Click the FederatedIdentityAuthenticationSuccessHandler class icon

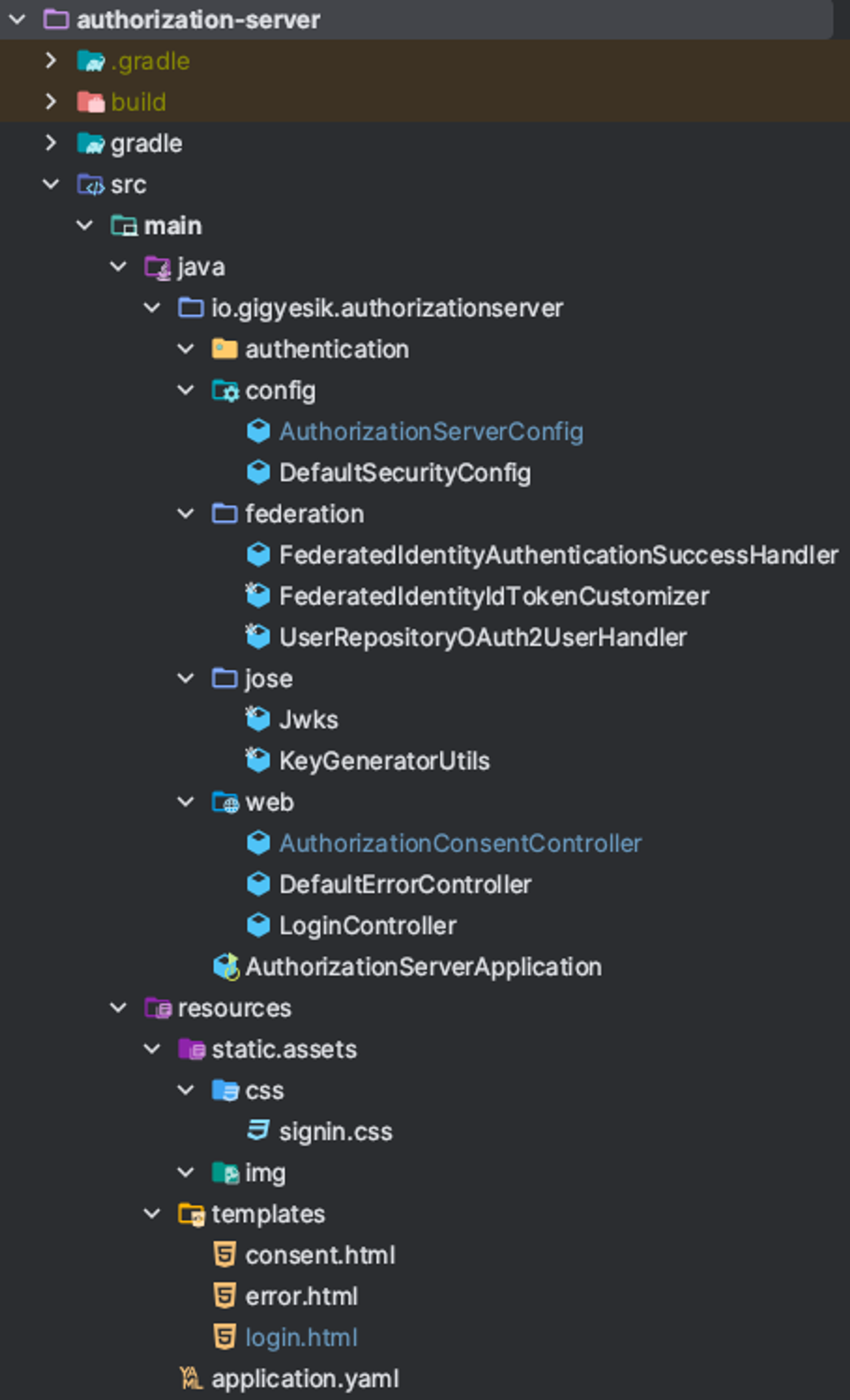point(258,555)
